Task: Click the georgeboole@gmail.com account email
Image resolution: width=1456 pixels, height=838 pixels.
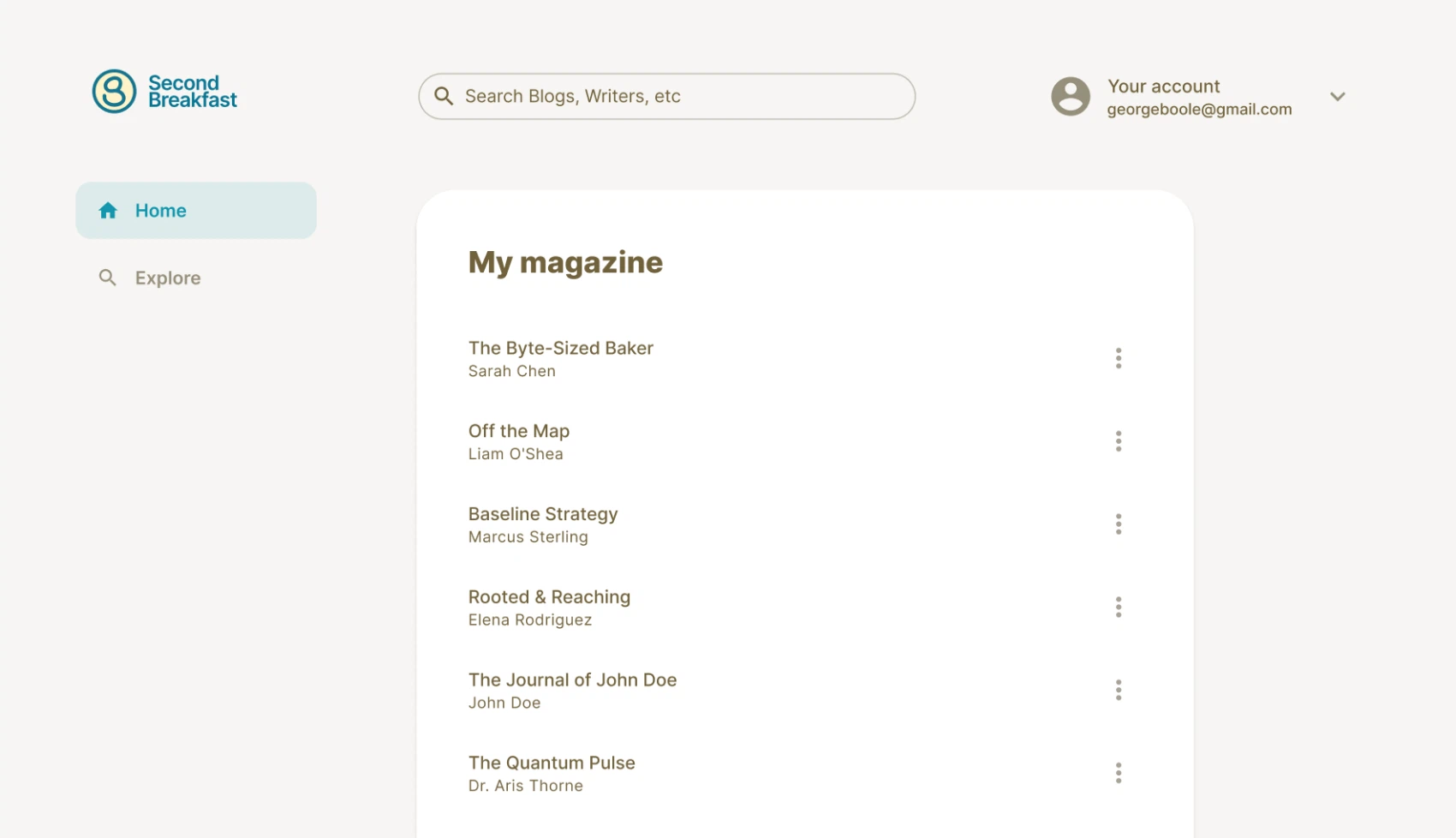Action: pyautogui.click(x=1199, y=110)
